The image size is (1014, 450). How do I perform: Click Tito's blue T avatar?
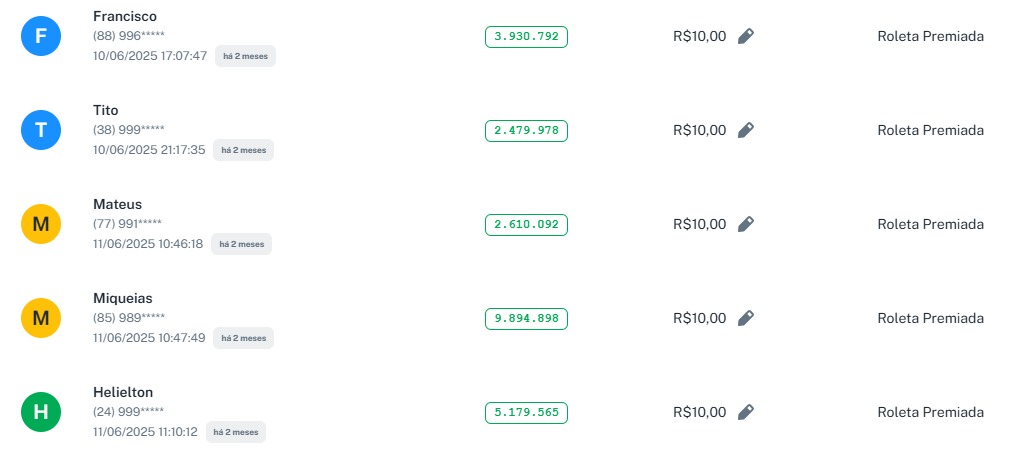pos(41,131)
